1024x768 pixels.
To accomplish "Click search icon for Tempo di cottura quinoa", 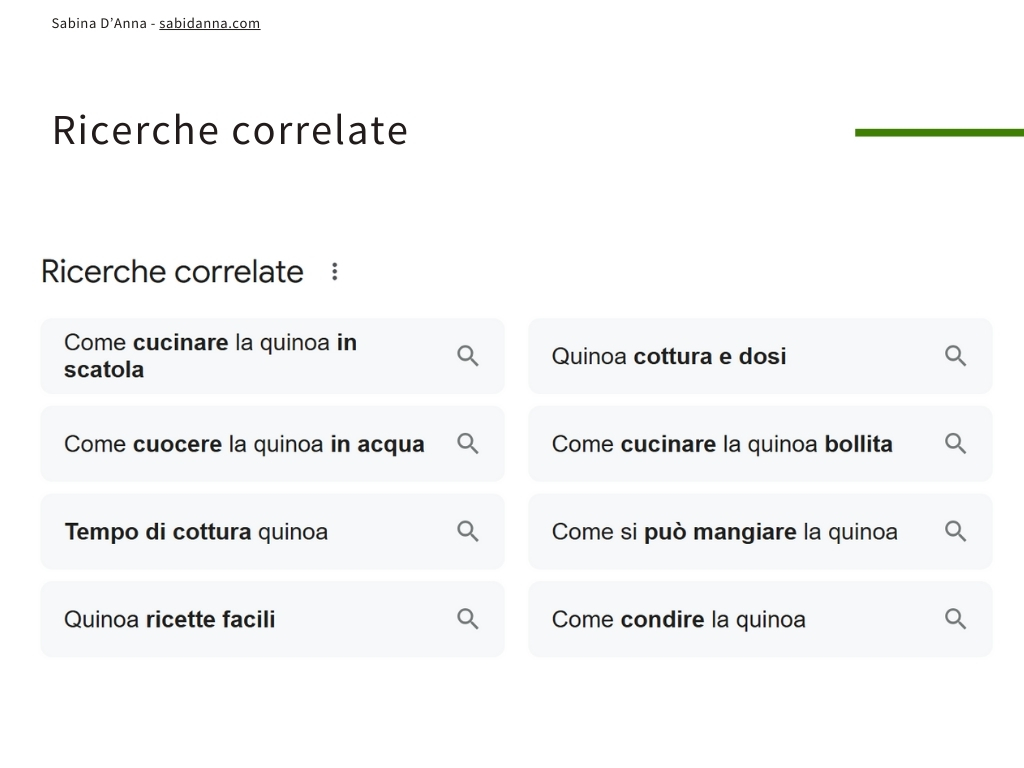I will (468, 531).
